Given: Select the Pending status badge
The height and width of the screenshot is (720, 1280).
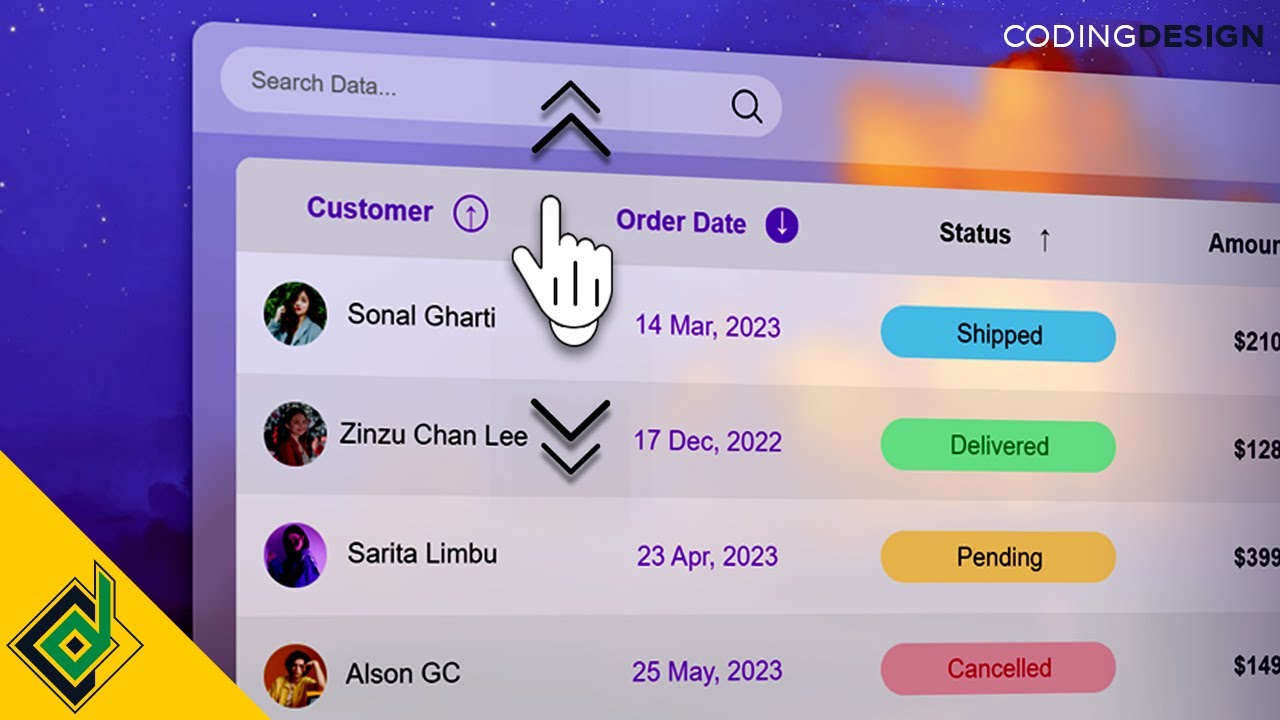Looking at the screenshot, I should click(998, 557).
